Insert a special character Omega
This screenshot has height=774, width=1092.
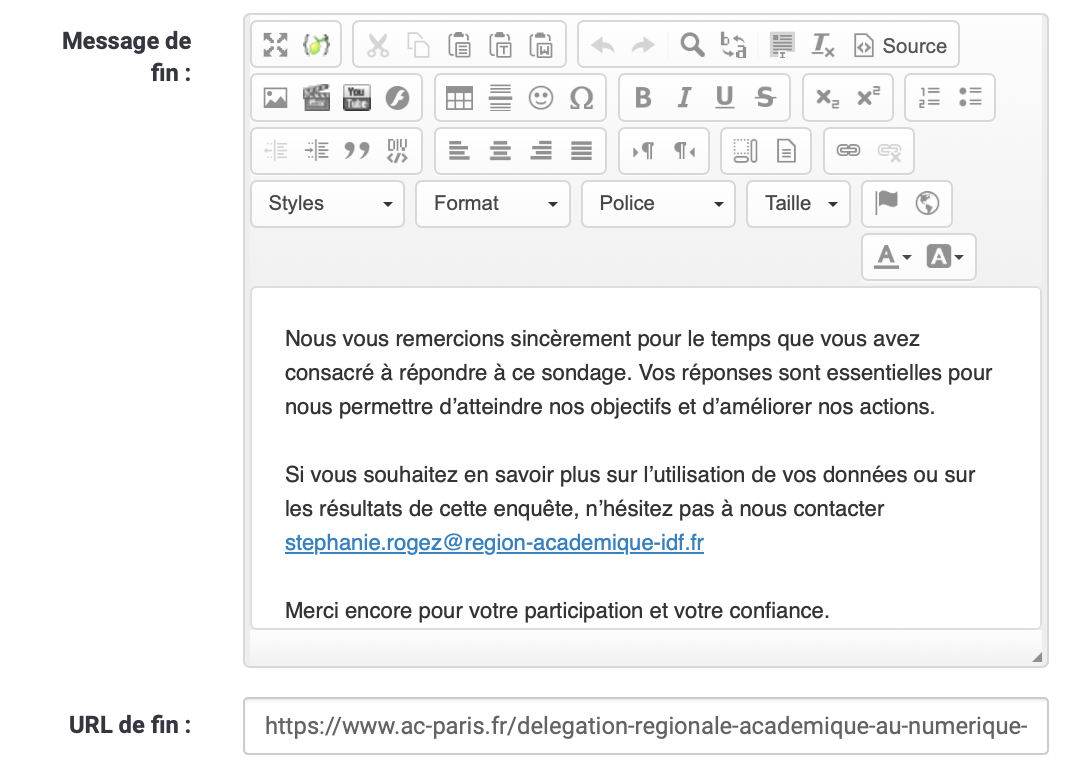[582, 98]
